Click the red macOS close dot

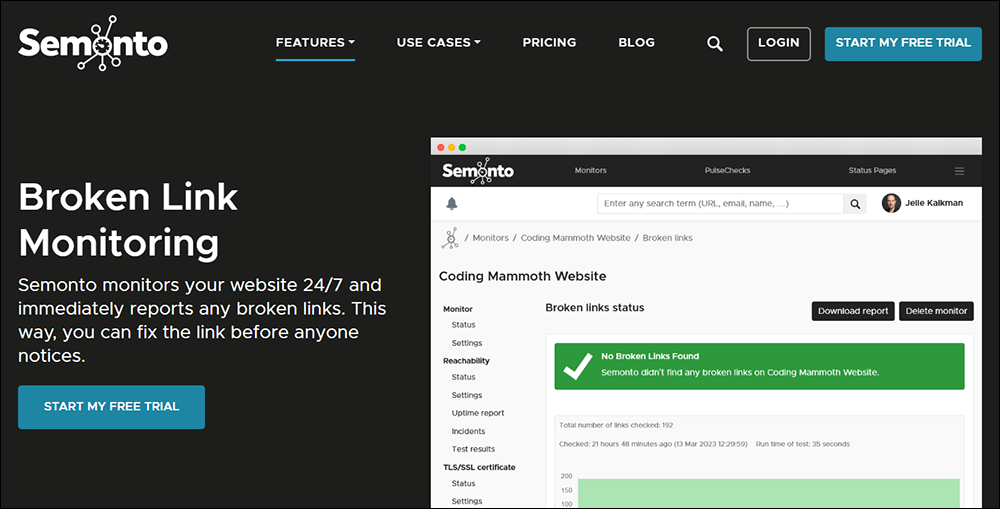click(441, 147)
